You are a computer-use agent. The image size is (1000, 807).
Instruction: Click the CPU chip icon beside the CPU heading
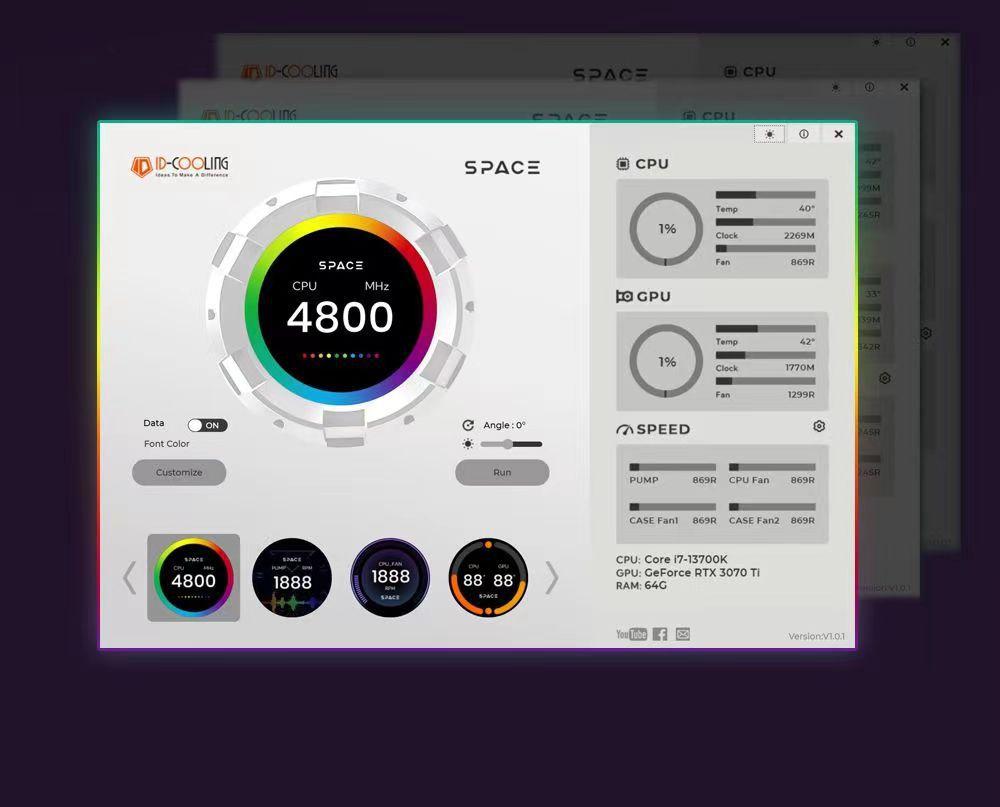click(622, 164)
